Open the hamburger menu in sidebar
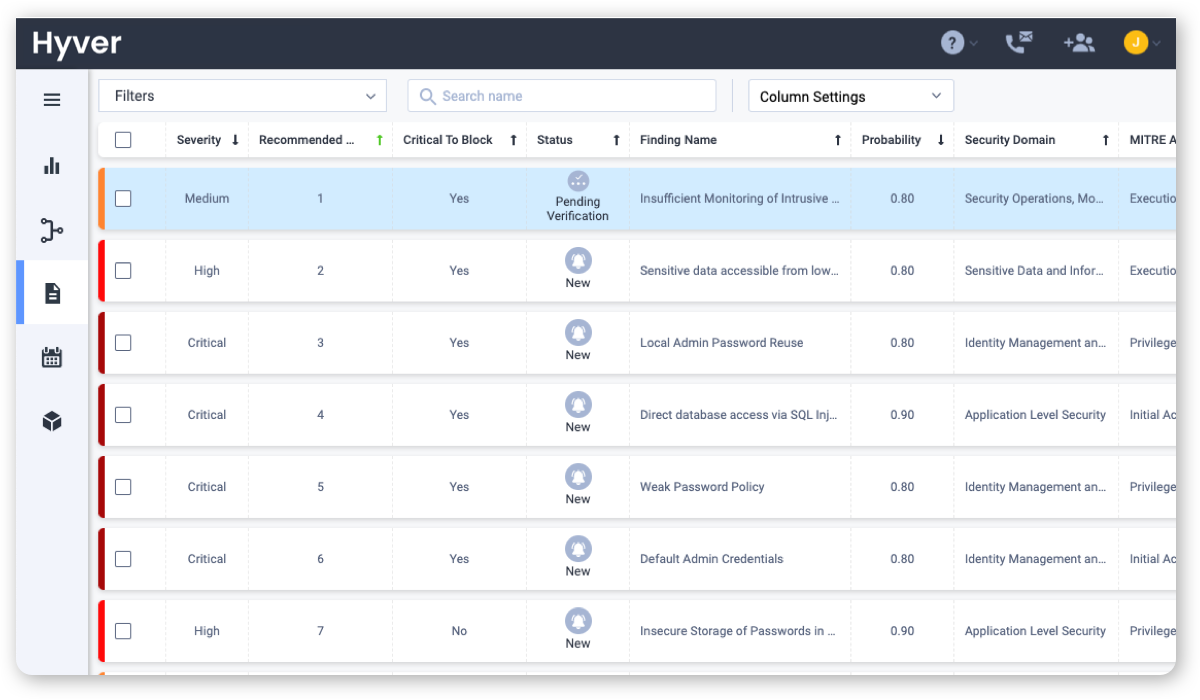Viewport: 1200px width, 700px height. click(x=52, y=100)
